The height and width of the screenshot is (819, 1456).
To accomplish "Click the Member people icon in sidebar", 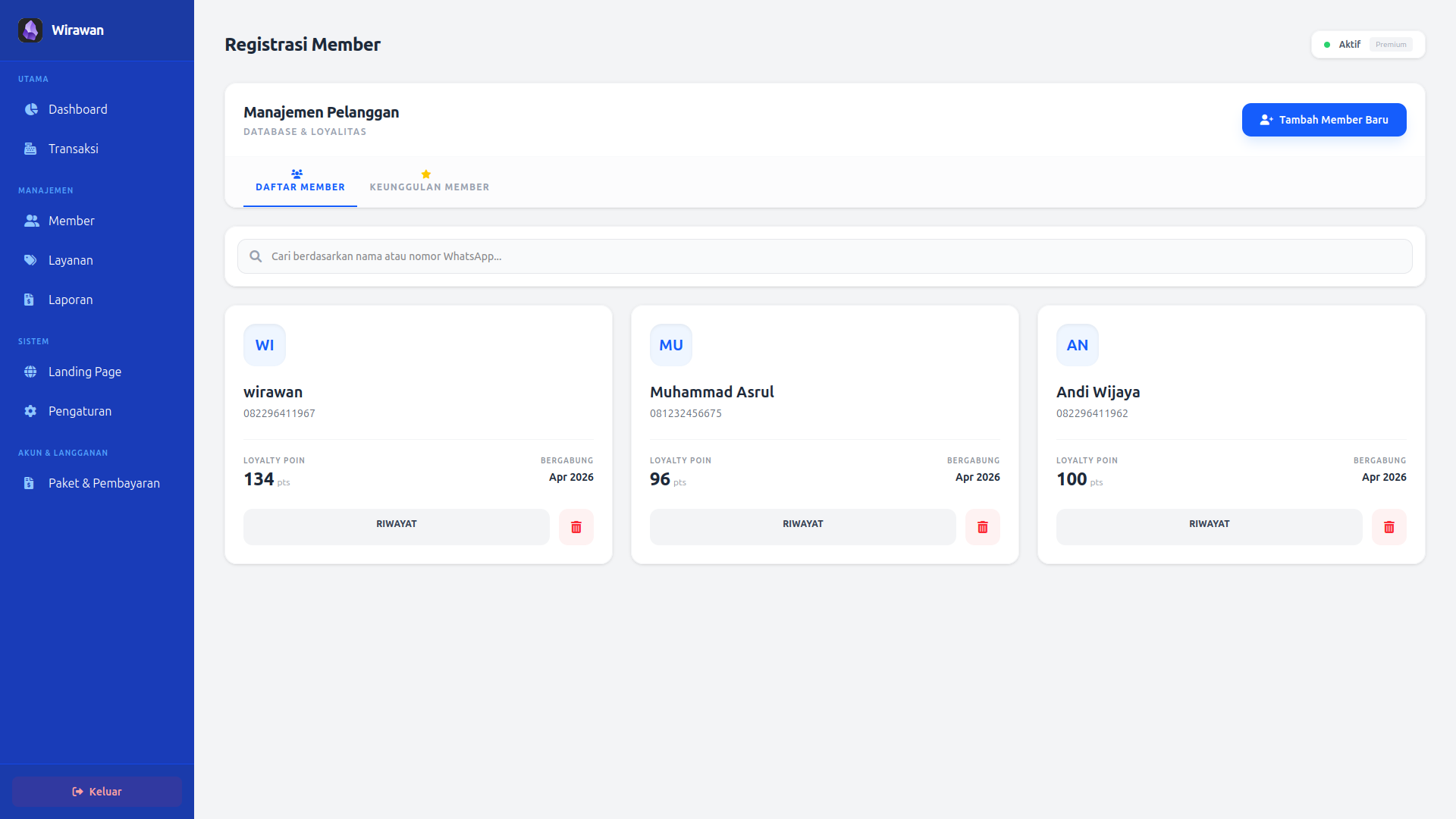I will click(30, 221).
